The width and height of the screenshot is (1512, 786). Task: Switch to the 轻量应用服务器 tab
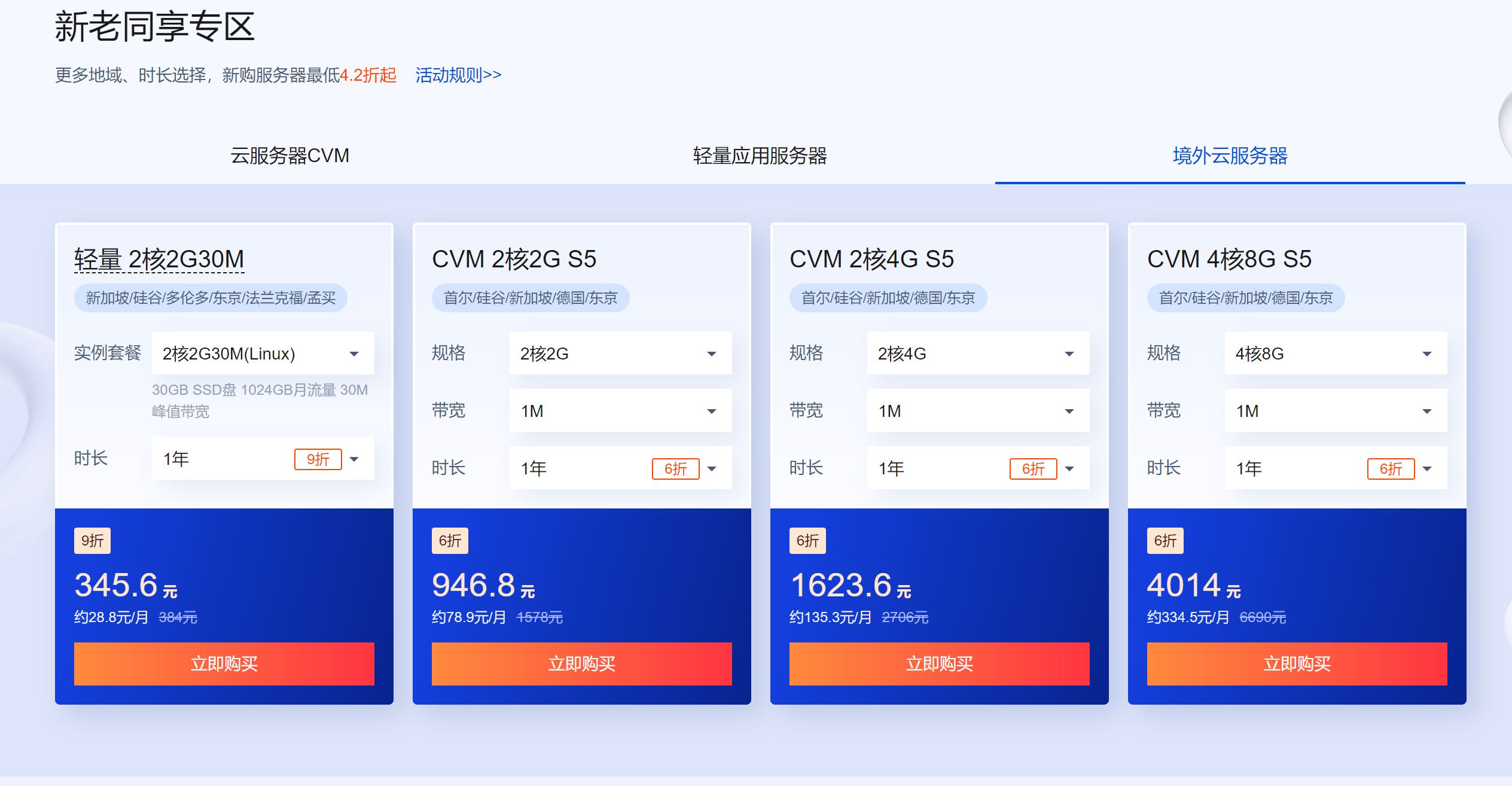[x=760, y=156]
